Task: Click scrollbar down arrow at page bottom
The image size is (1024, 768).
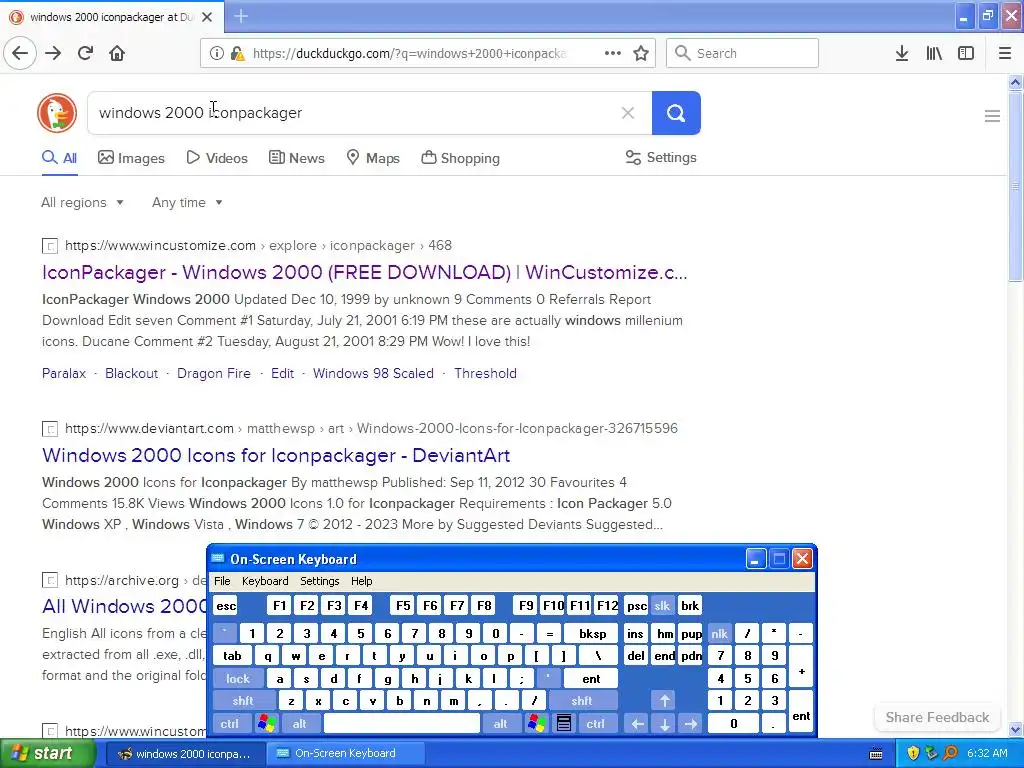Action: pyautogui.click(x=1016, y=729)
